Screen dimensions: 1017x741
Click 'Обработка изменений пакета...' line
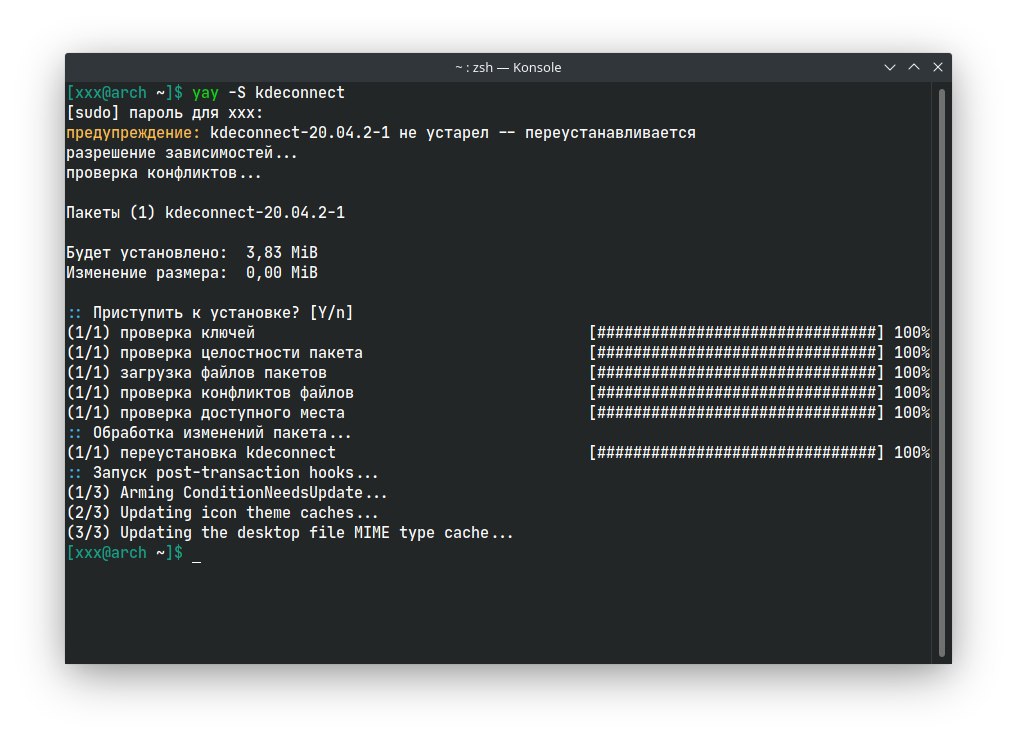pos(222,433)
